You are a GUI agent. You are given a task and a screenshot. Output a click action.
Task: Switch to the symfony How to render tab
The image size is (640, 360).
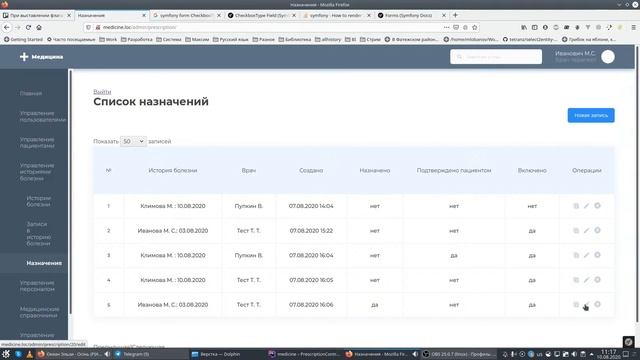pos(336,15)
